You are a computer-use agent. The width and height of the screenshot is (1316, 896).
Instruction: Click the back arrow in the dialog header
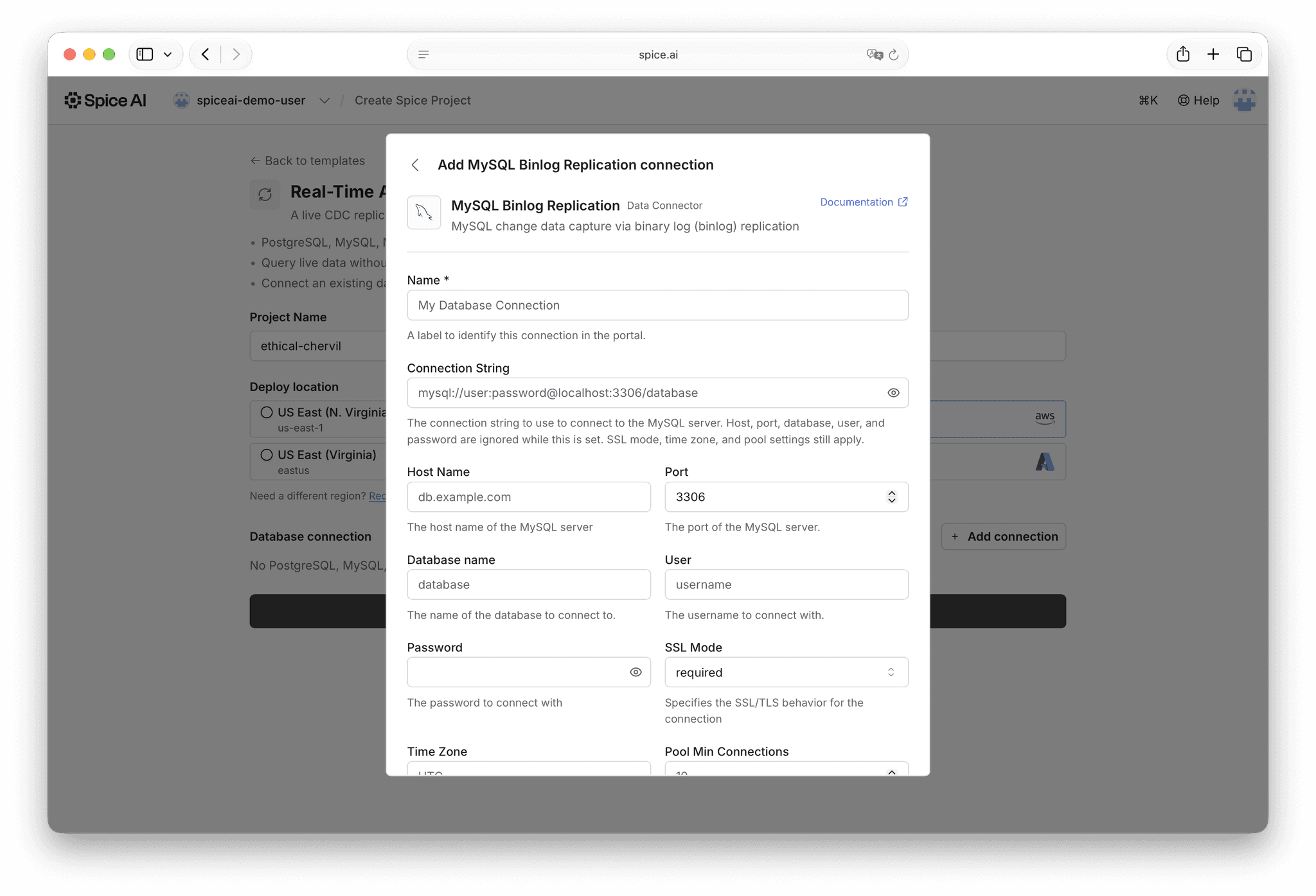[416, 165]
